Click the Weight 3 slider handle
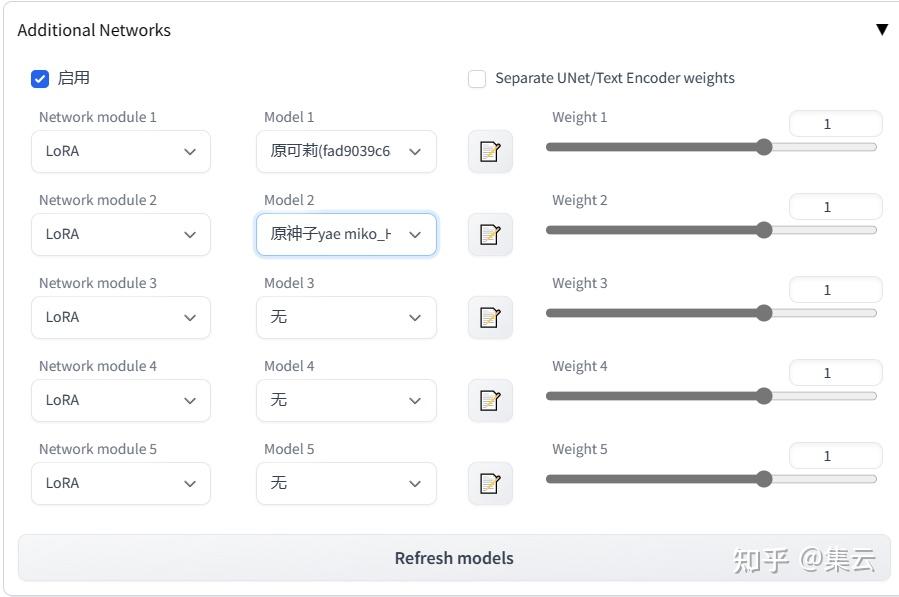This screenshot has height=597, width=899. [764, 313]
